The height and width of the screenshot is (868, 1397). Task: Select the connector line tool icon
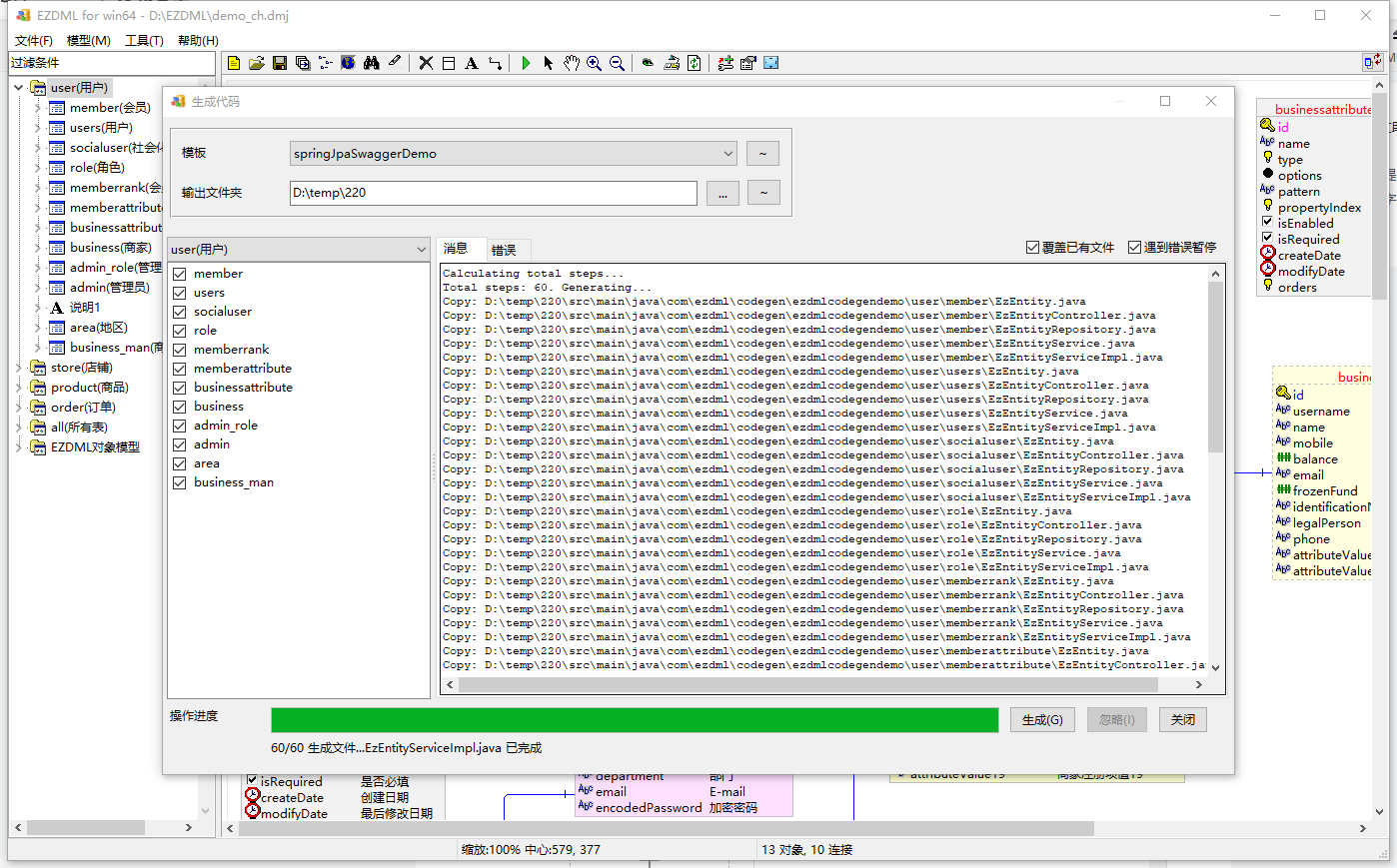495,63
